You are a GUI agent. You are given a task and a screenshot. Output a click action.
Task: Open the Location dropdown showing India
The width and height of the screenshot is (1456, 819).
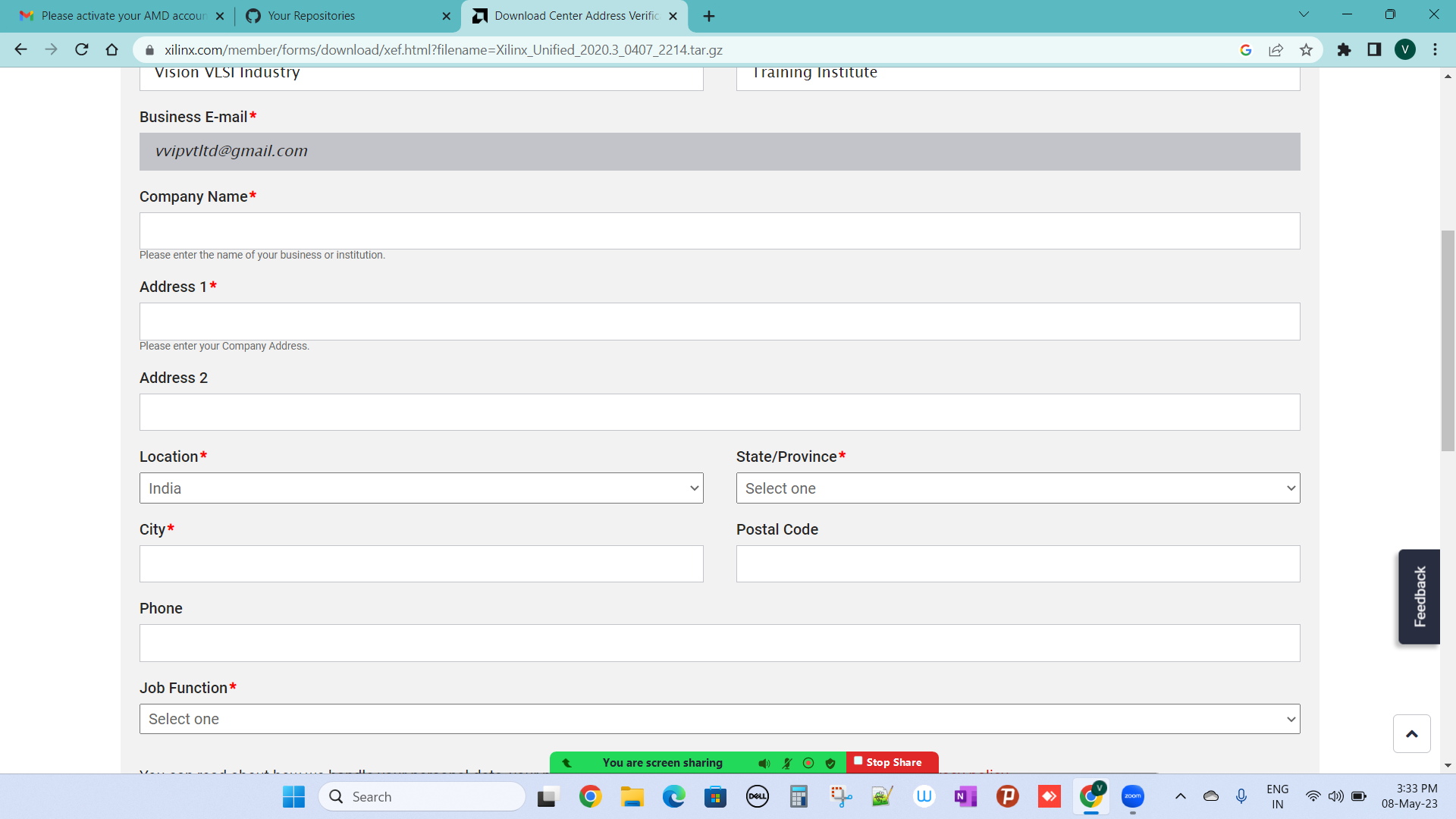click(x=421, y=488)
